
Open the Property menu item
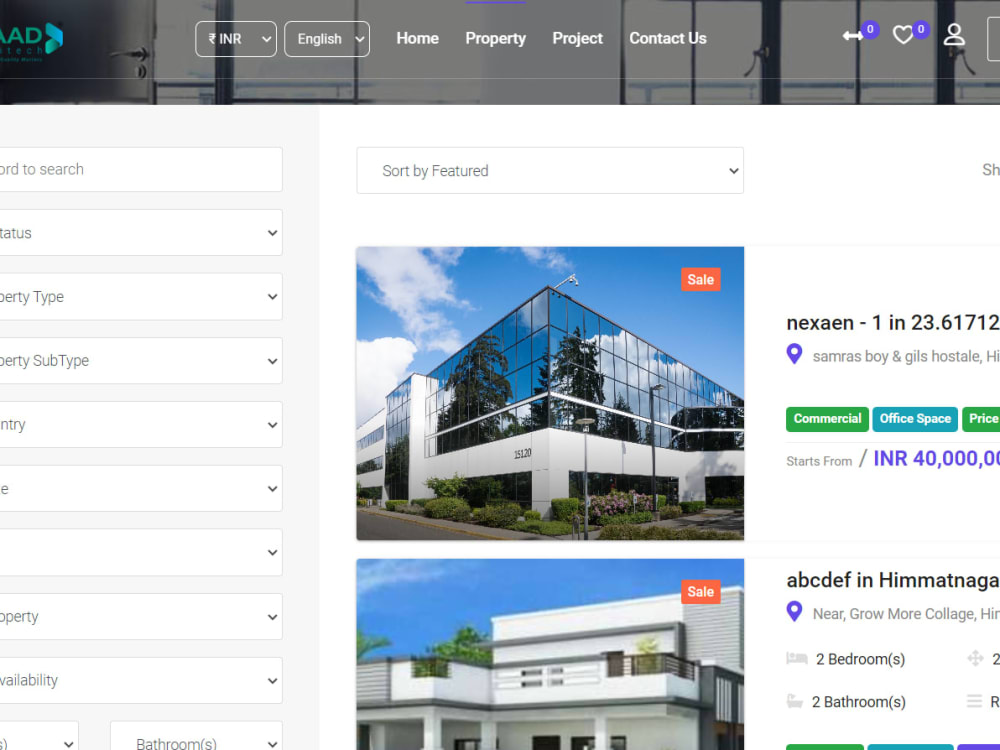tap(496, 38)
